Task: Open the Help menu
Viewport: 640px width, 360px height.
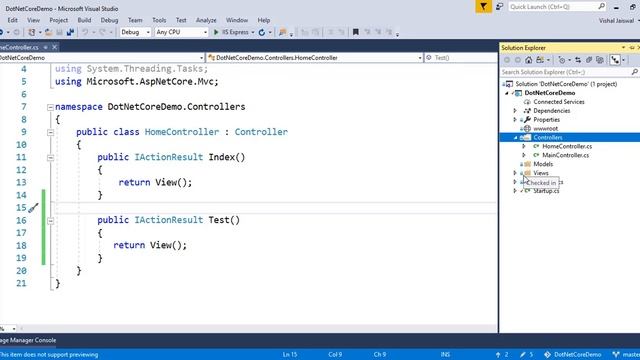Action: click(264, 20)
